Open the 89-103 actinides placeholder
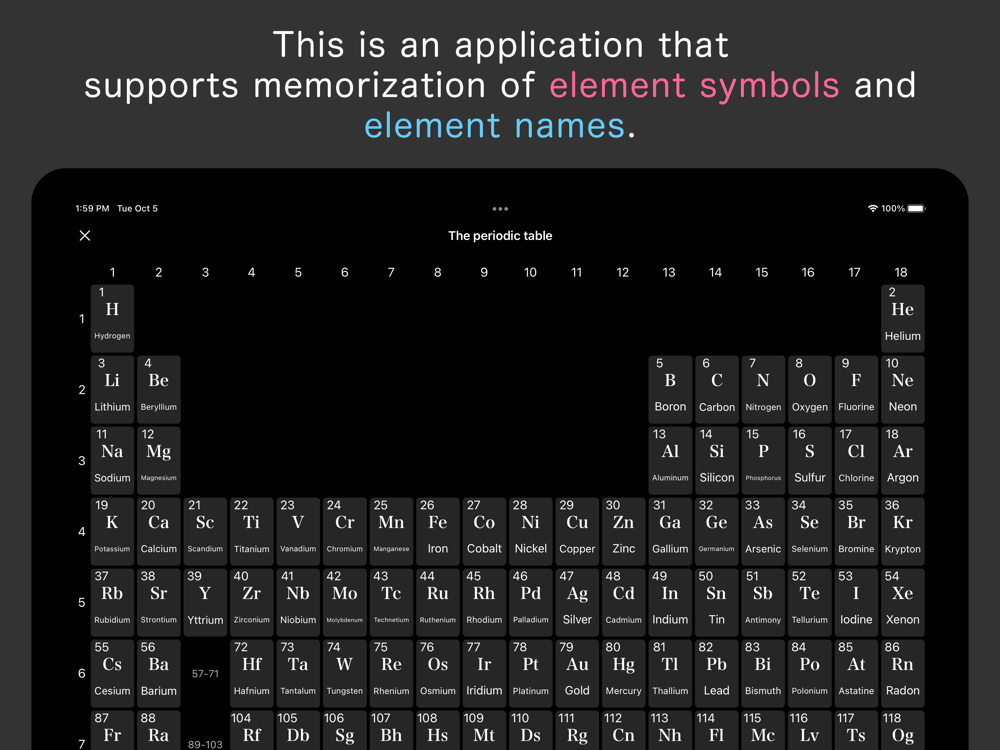The image size is (1000, 750). point(205,744)
